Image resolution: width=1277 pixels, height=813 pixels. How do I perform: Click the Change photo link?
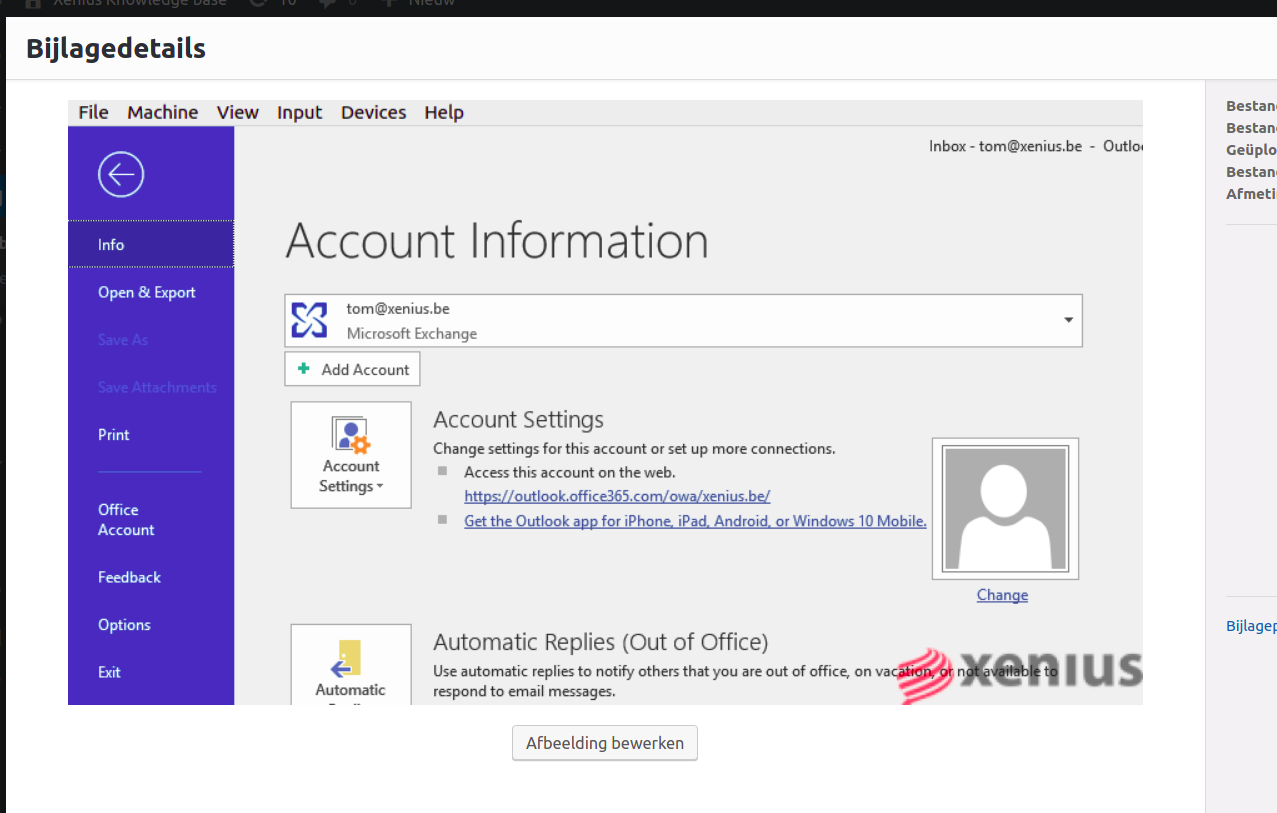click(x=1002, y=595)
